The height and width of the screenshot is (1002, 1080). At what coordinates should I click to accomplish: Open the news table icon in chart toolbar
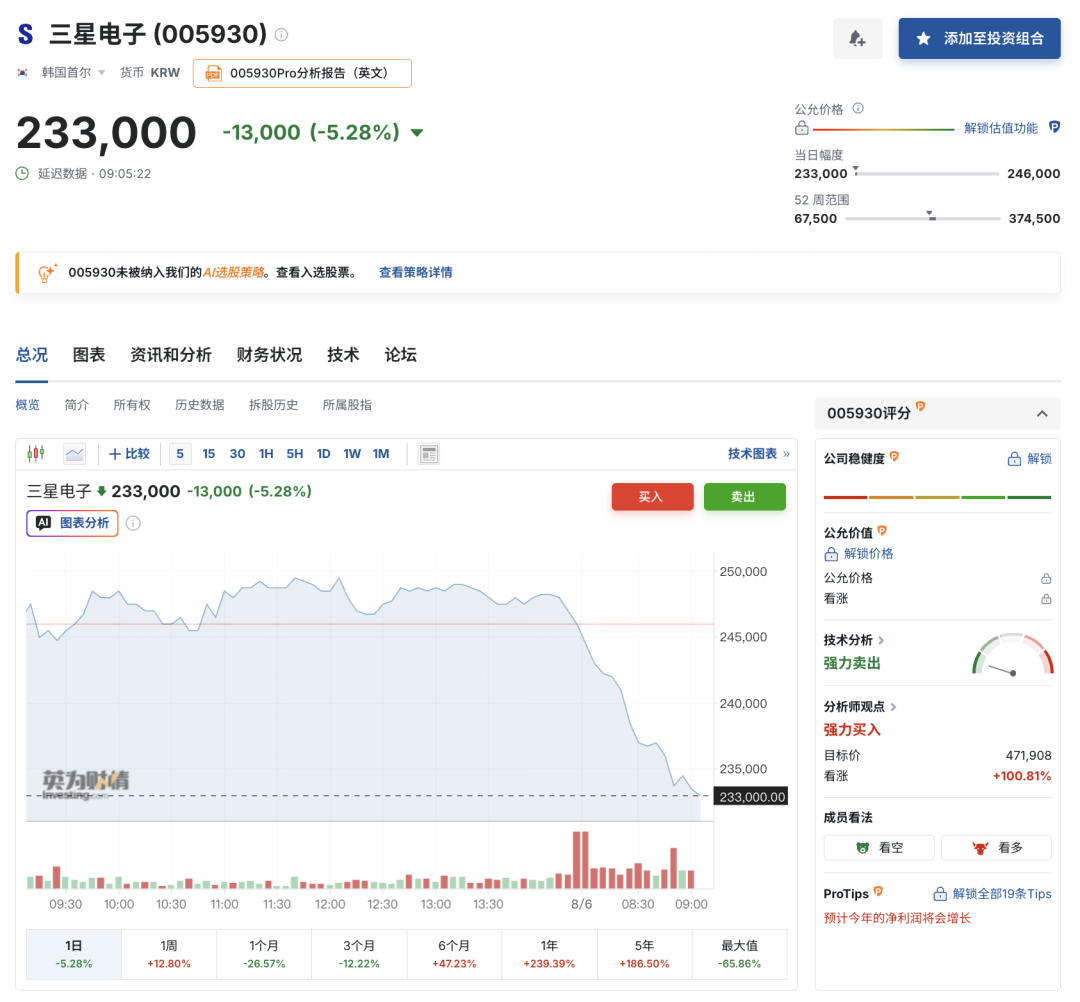[x=429, y=454]
